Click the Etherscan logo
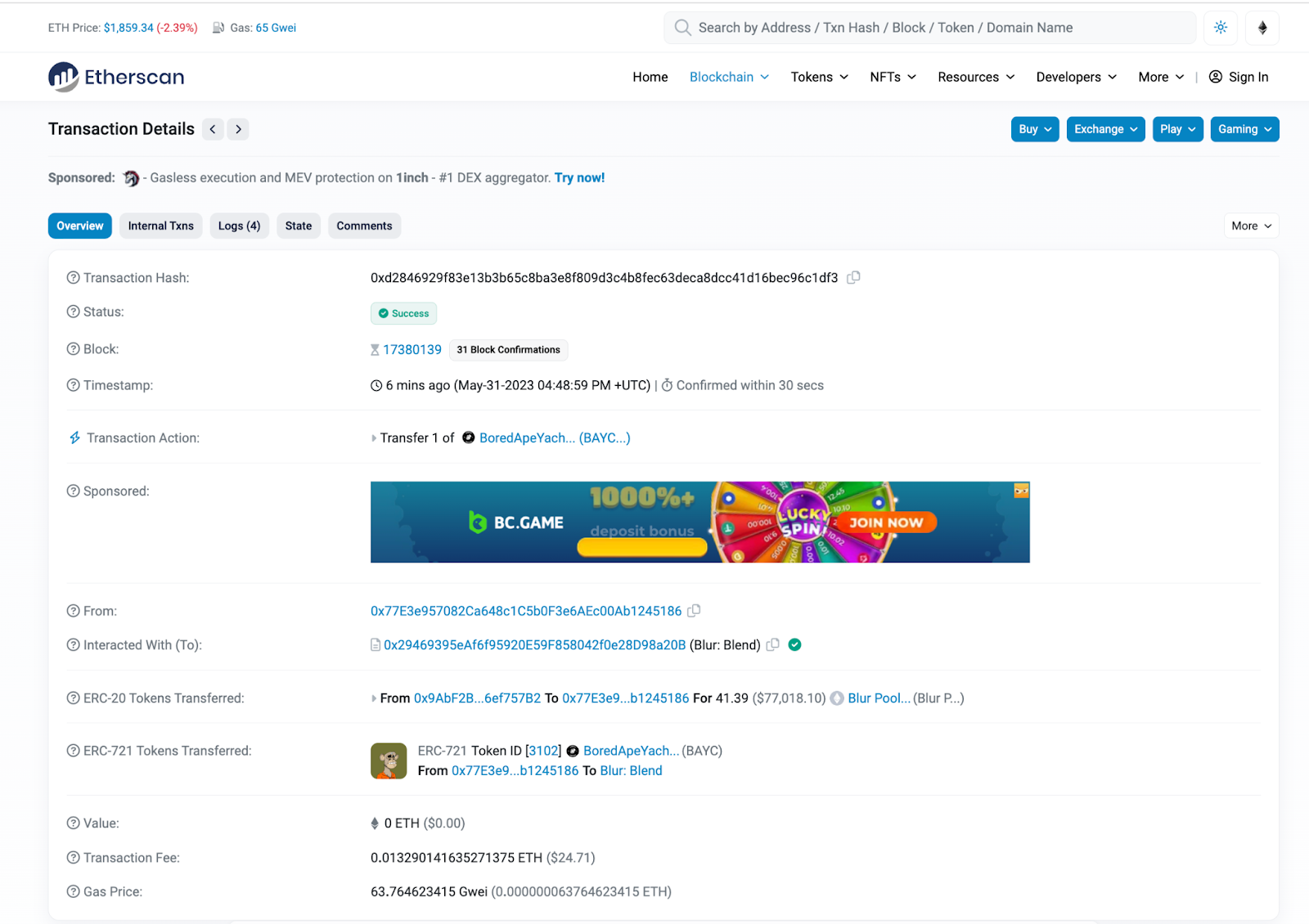Image resolution: width=1309 pixels, height=924 pixels. point(116,77)
